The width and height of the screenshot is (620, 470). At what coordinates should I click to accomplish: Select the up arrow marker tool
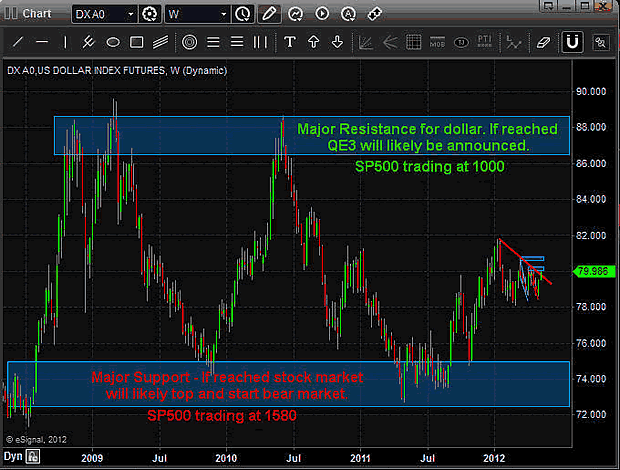point(314,42)
